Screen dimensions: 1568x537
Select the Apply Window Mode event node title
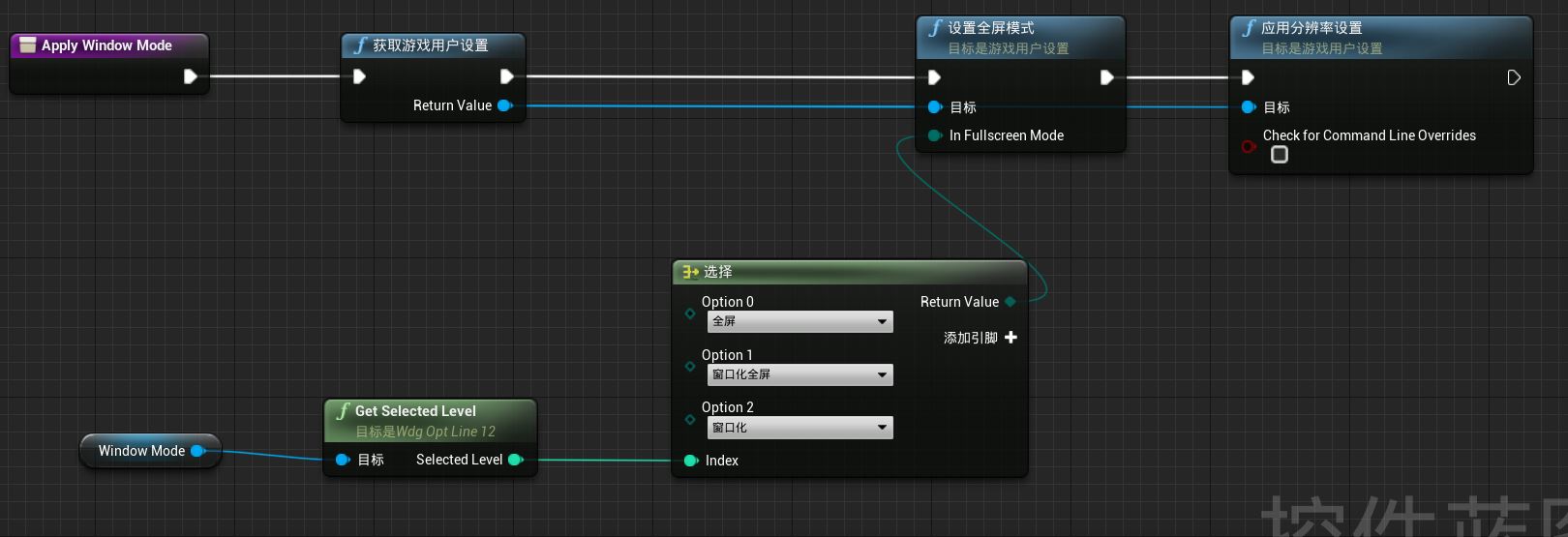point(106,45)
